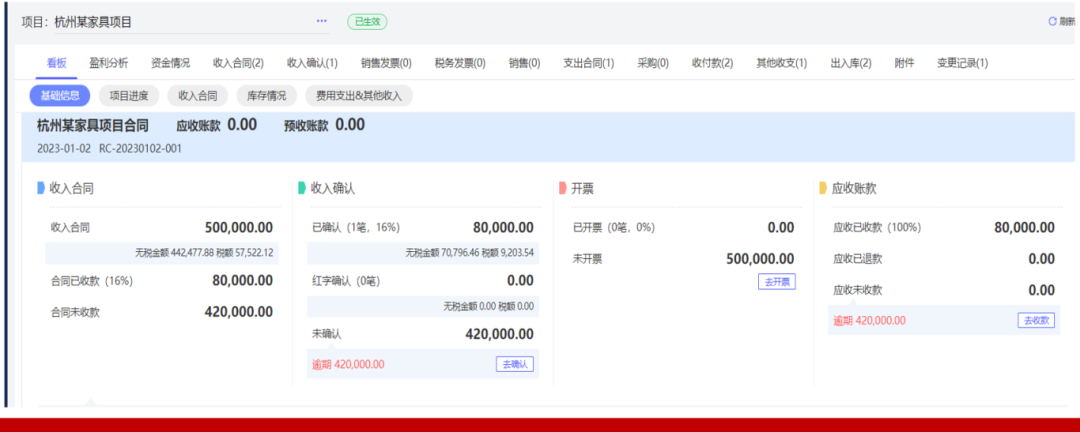Open the 采购(0) tab
Screen dimensions: 1080x432
653,63
